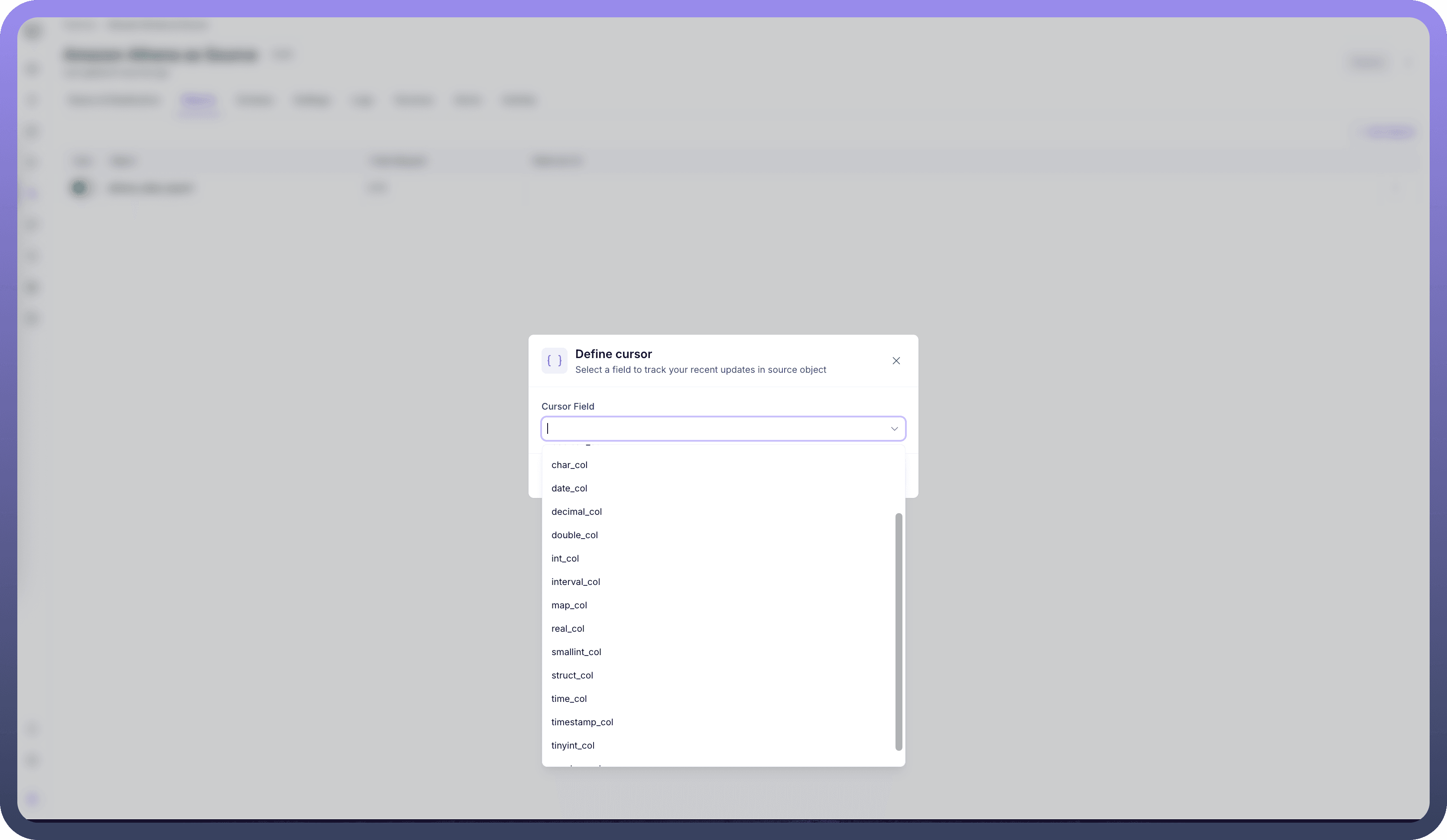Select timestamp_col option
The height and width of the screenshot is (840, 1447).
pos(582,722)
